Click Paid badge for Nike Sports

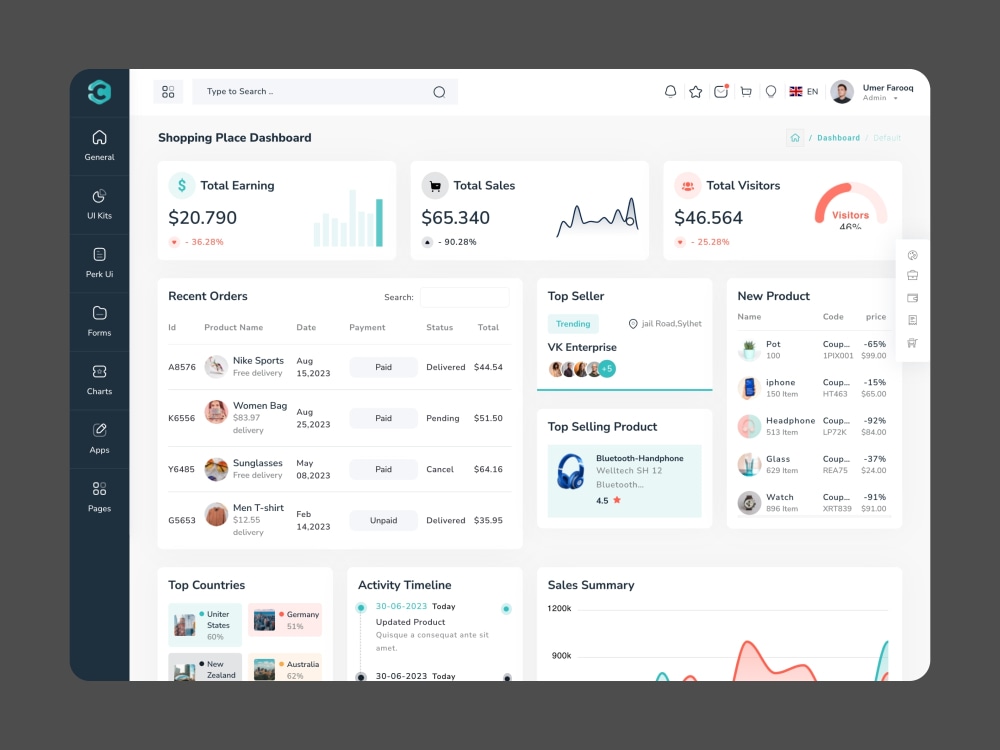pos(383,367)
